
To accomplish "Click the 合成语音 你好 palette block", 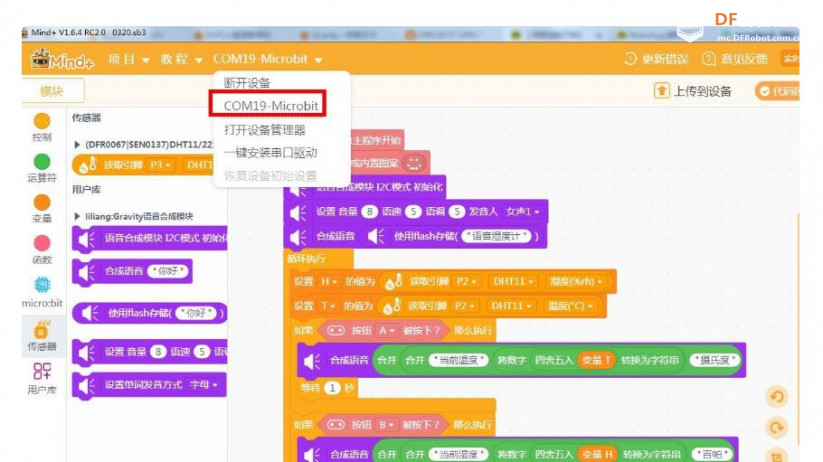I will click(x=132, y=271).
